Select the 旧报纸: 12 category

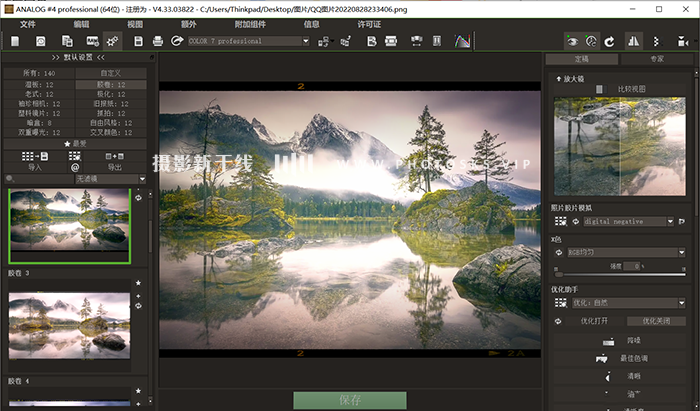click(x=111, y=104)
